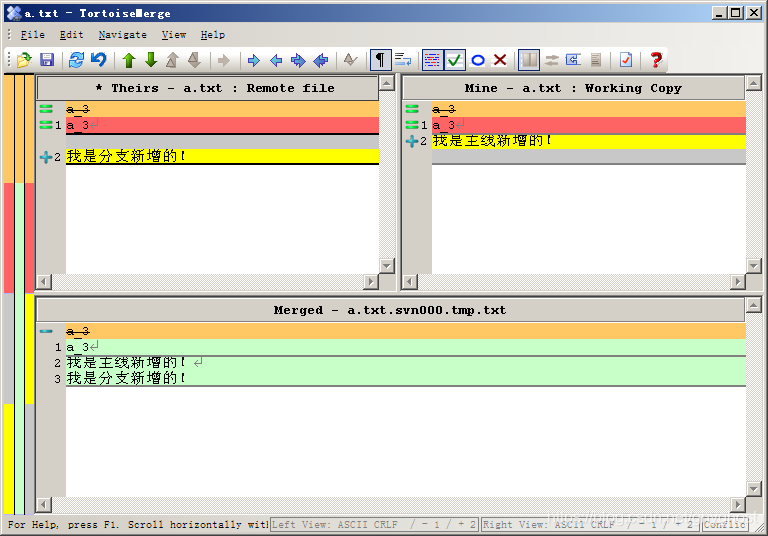
Task: Click Theirs pane vertical scrollbar down arrow
Action: pyautogui.click(x=387, y=266)
